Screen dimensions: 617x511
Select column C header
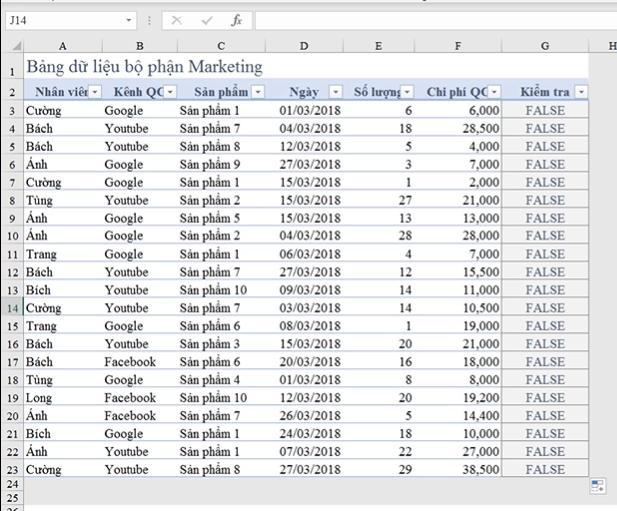tap(221, 46)
